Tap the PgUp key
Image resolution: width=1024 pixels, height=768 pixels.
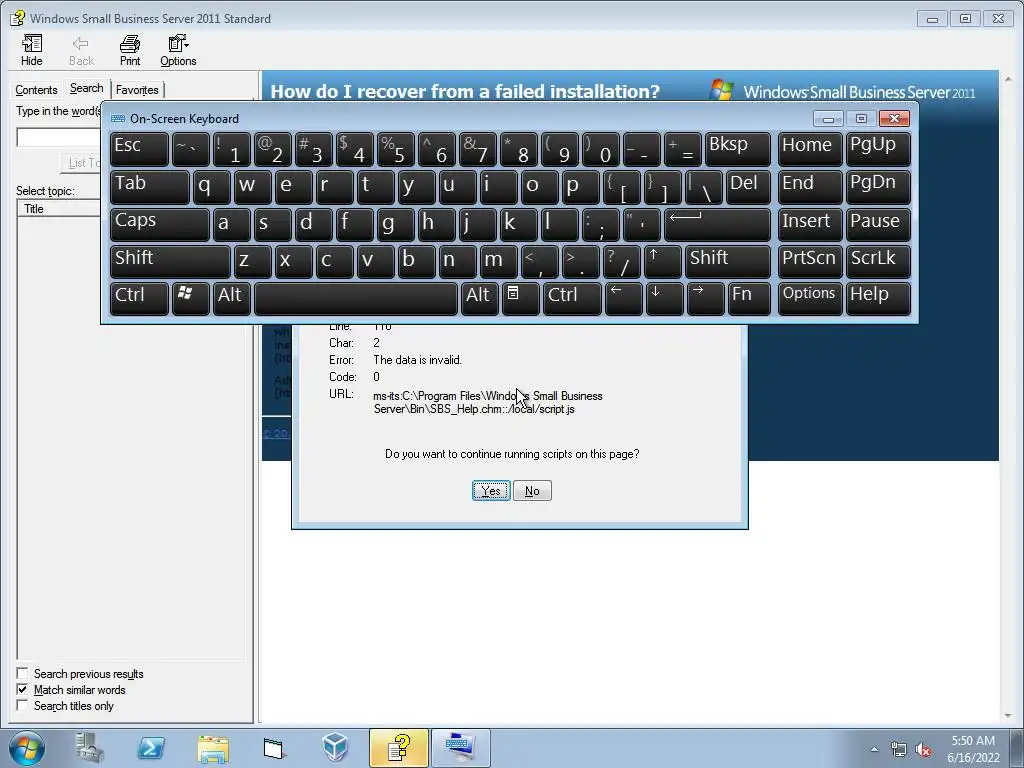878,149
